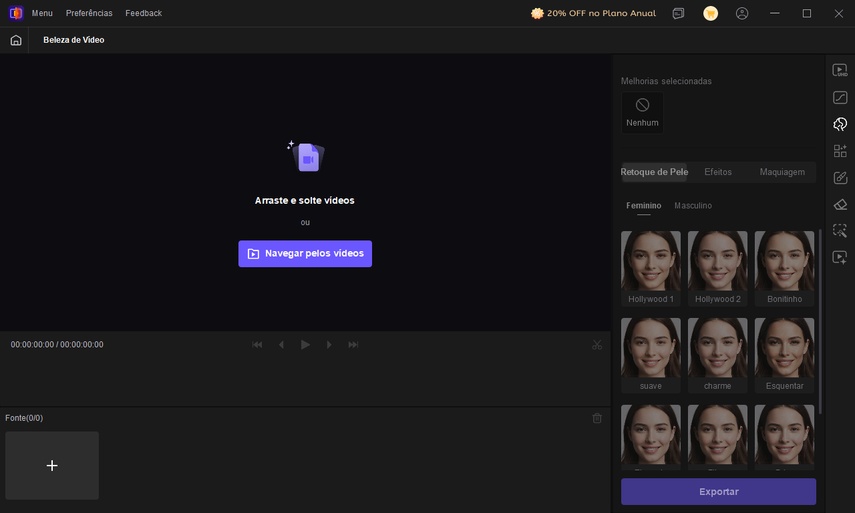Open the shopping cart icon
Image resolution: width=855 pixels, height=513 pixels.
point(710,13)
